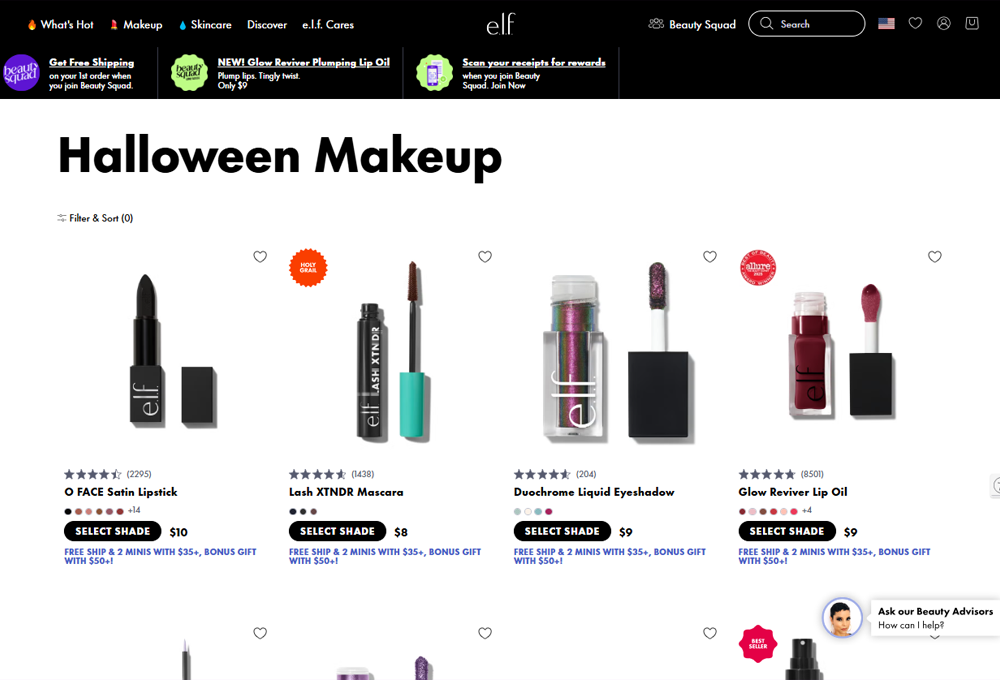Toggle favorite heart on Lash XTNDR Mascara
This screenshot has height=680, width=1000.
[x=485, y=256]
